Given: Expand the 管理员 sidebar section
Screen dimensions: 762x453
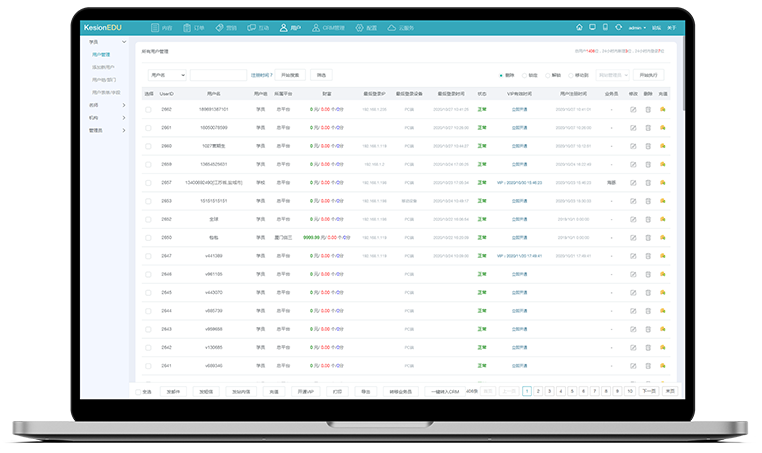Looking at the screenshot, I should (107, 130).
